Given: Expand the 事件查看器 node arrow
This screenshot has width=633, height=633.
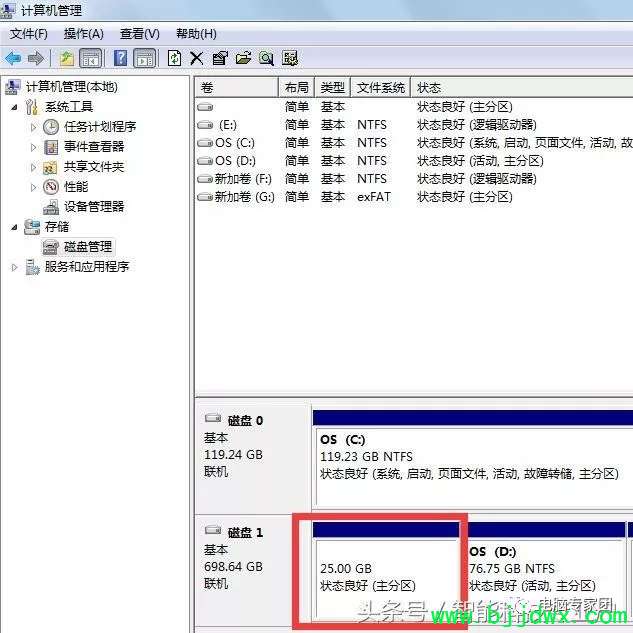Looking at the screenshot, I should pyautogui.click(x=34, y=147).
